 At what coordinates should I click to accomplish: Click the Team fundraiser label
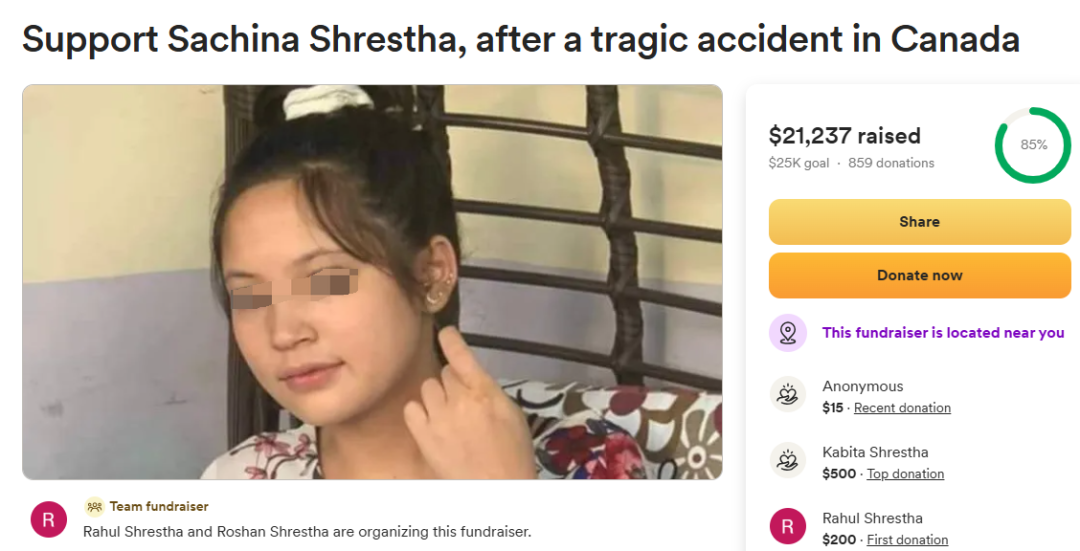coord(158,506)
